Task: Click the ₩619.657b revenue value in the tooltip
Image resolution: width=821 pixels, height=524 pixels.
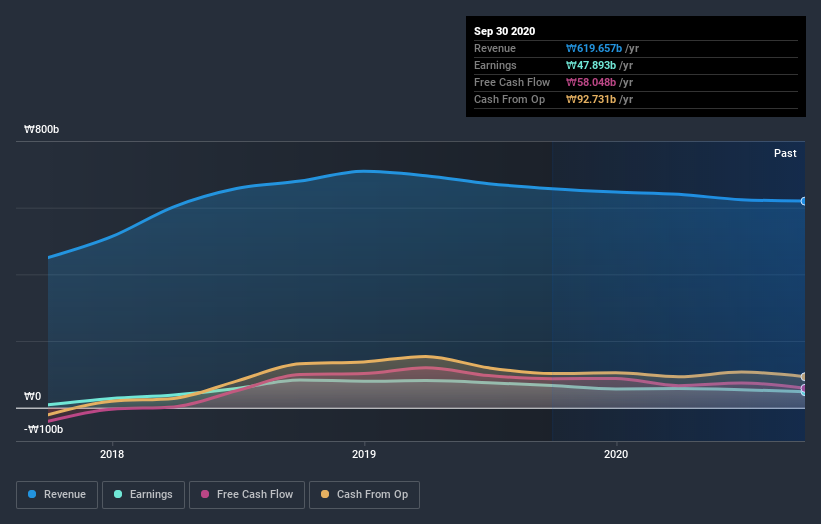Action: [594, 49]
